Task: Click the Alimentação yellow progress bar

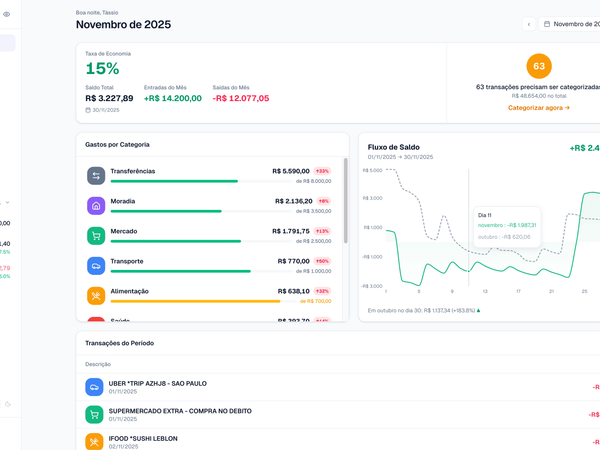Action: point(195,301)
